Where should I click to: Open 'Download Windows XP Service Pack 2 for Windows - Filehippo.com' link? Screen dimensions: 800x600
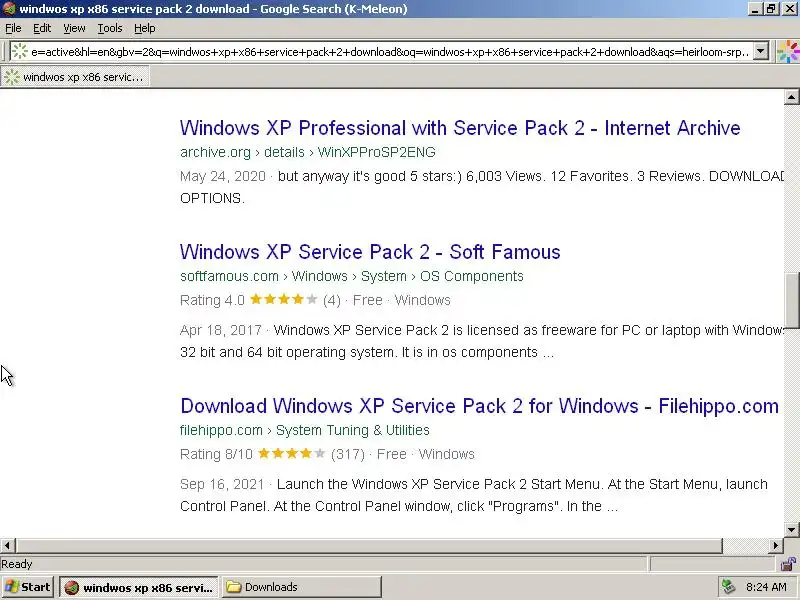(x=479, y=406)
